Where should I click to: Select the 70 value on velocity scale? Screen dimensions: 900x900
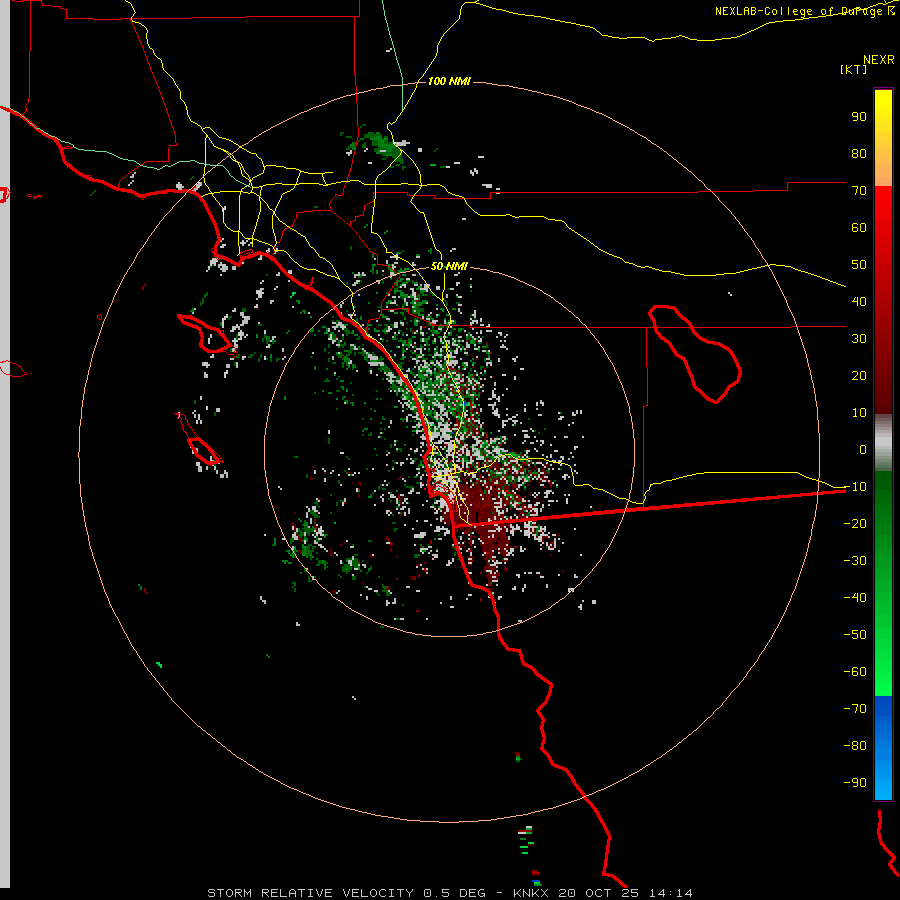tap(859, 191)
